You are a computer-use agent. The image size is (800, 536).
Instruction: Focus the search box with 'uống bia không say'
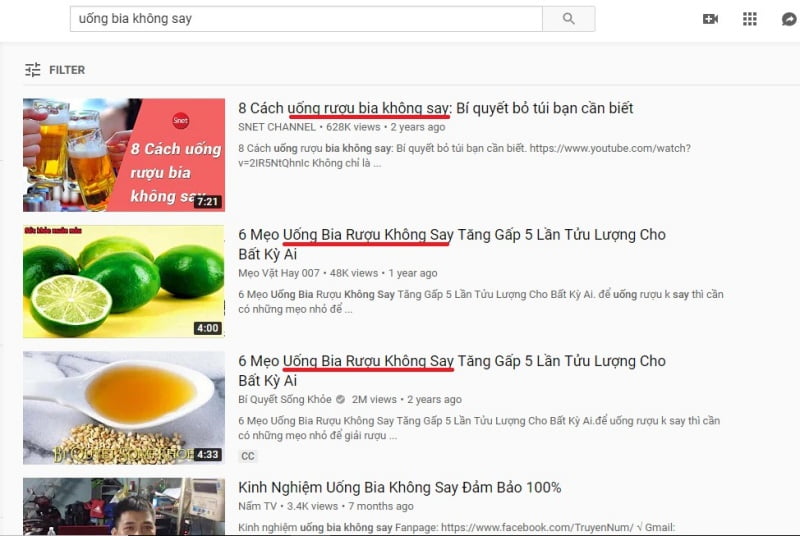(x=306, y=19)
